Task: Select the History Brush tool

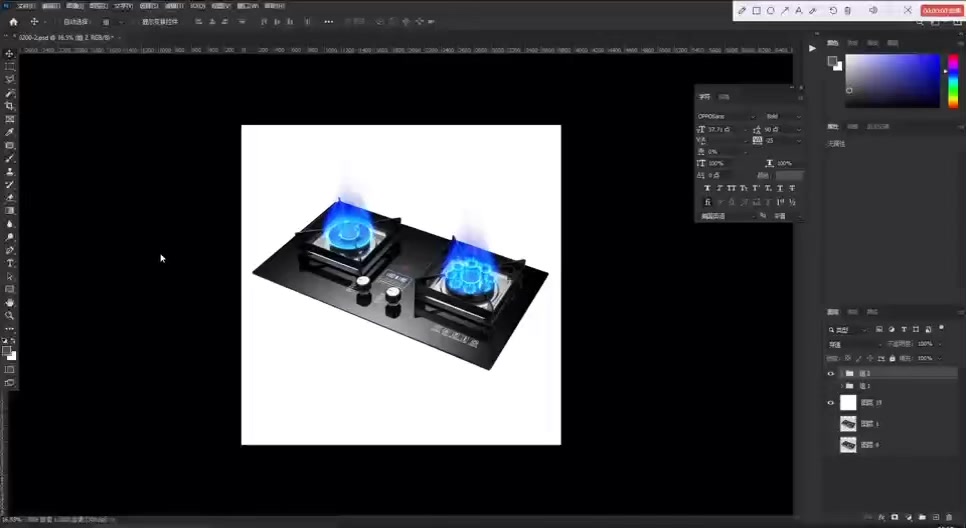Action: 9,184
